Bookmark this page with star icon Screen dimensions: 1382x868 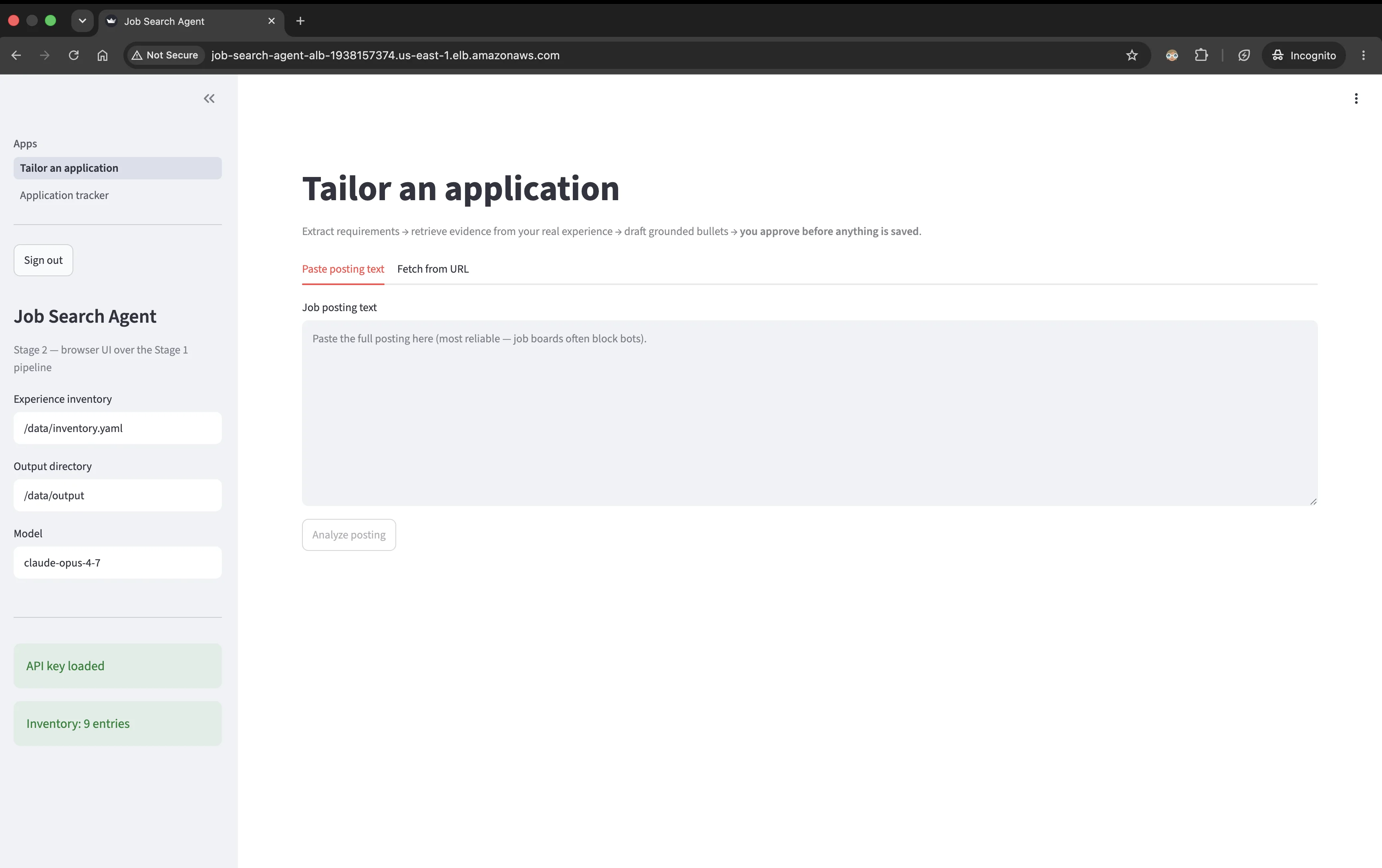pyautogui.click(x=1131, y=56)
